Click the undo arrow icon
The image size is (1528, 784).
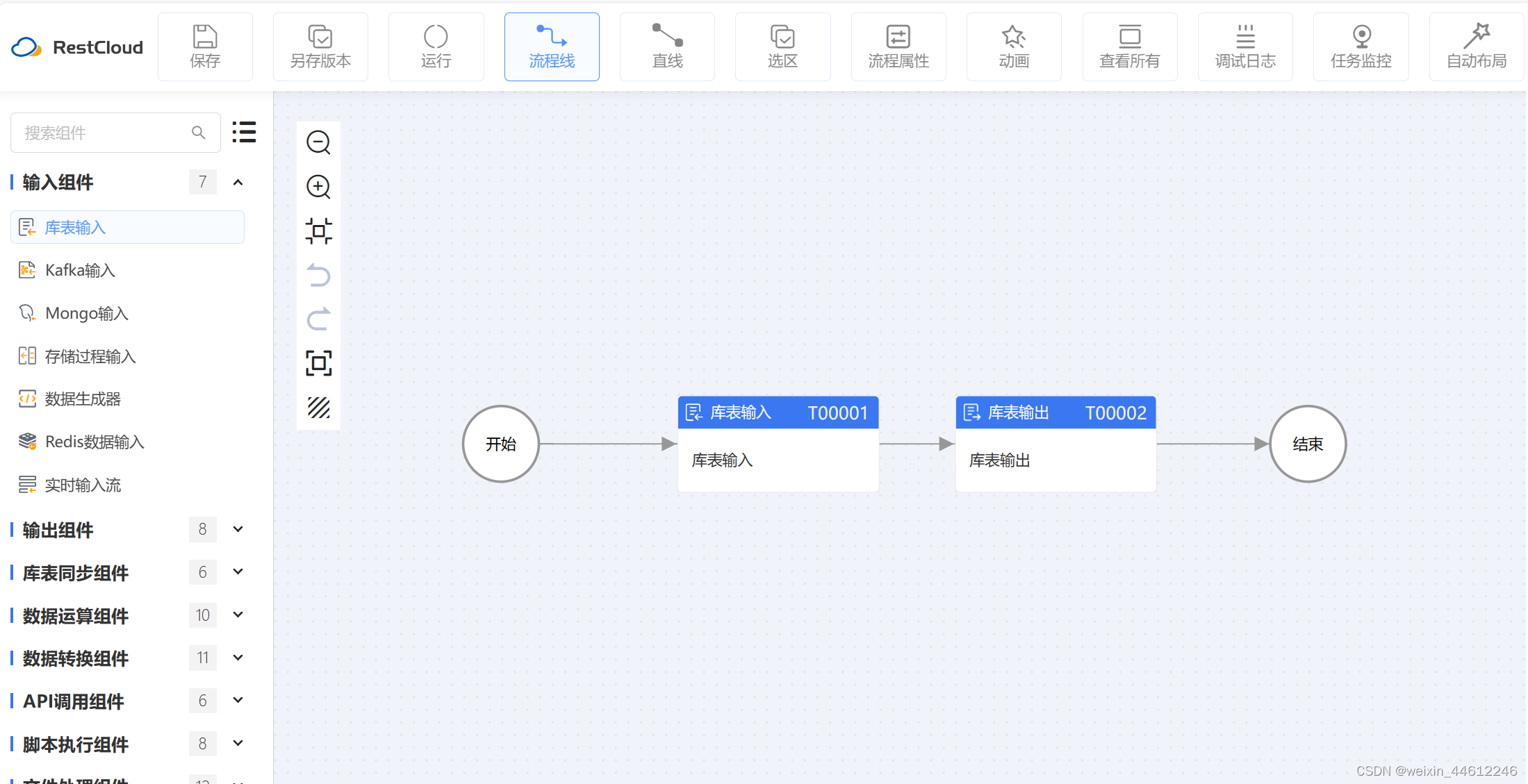click(318, 275)
